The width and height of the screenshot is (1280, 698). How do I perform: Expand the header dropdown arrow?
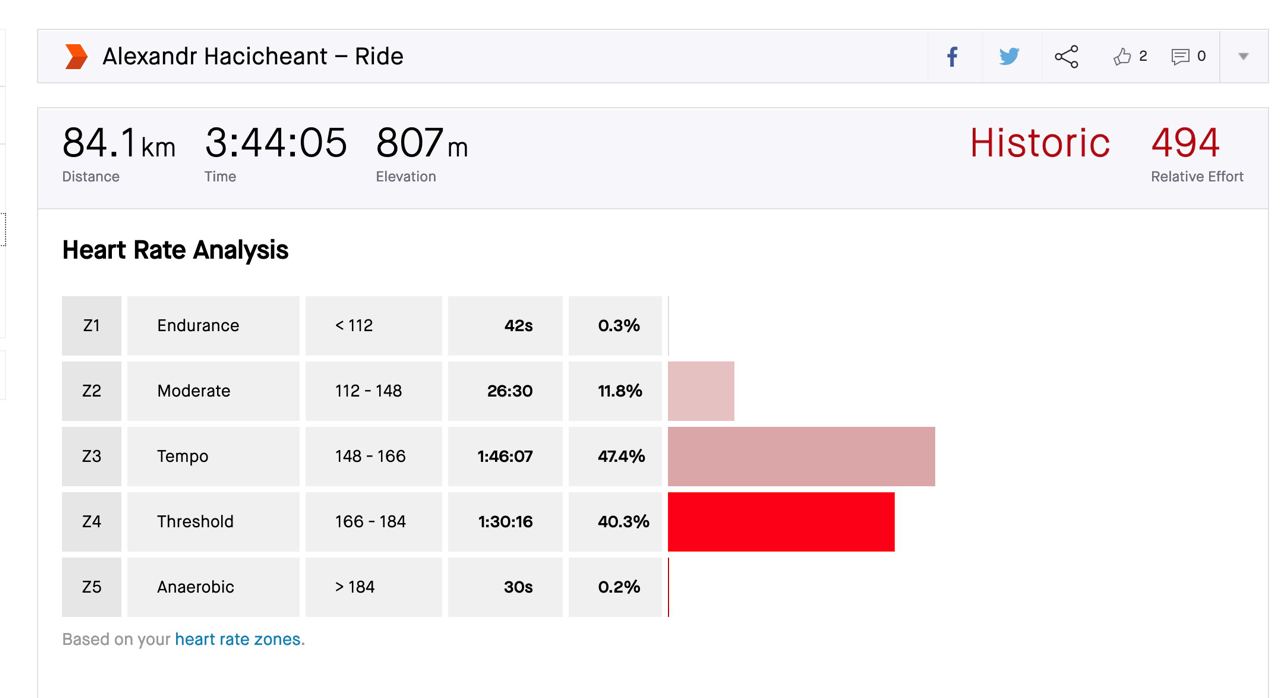click(1243, 57)
